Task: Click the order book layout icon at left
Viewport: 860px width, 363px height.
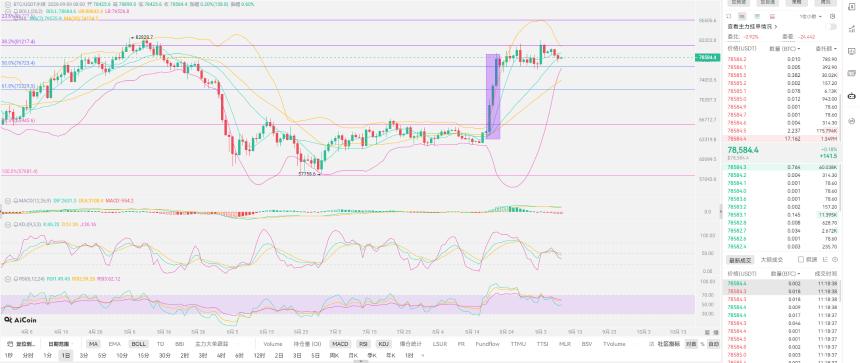Action: coord(729,17)
